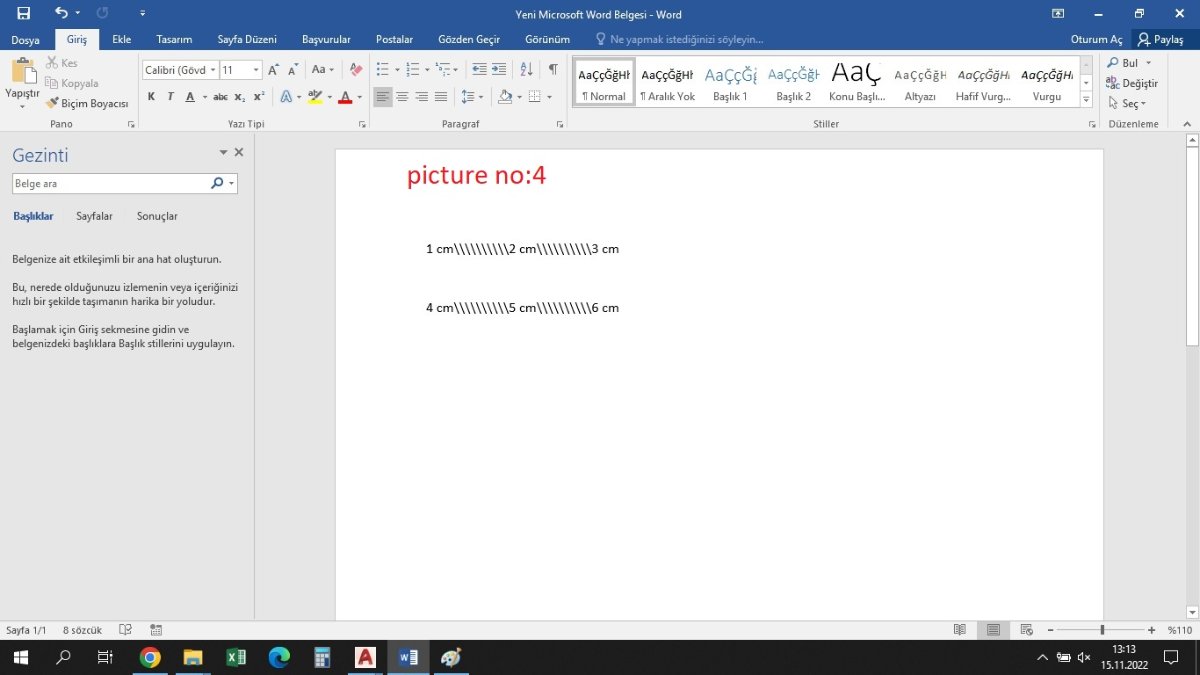
Task: Click the Undo arrow icon
Action: point(62,14)
